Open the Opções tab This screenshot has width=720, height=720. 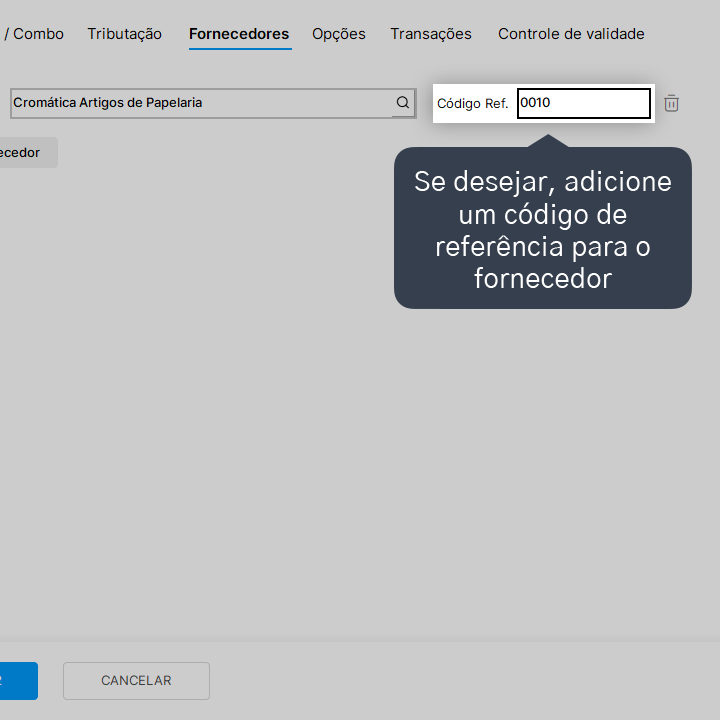(x=339, y=34)
